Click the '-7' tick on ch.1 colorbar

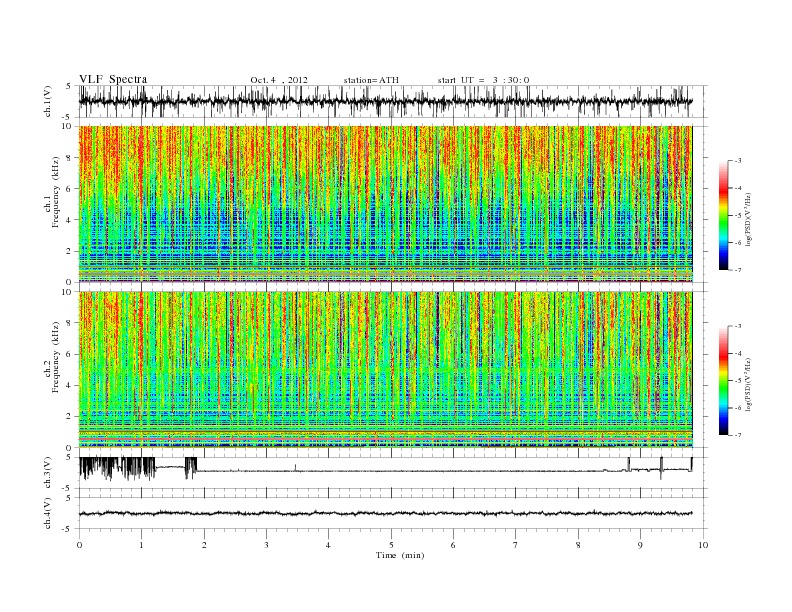tap(737, 270)
